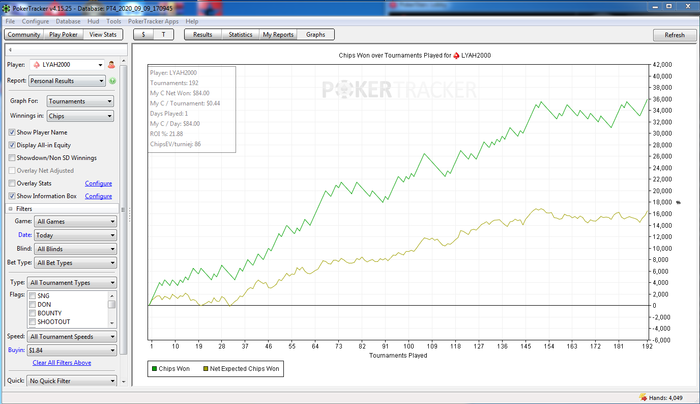
Task: Open the Quick filter dropdown
Action: click(x=72, y=381)
